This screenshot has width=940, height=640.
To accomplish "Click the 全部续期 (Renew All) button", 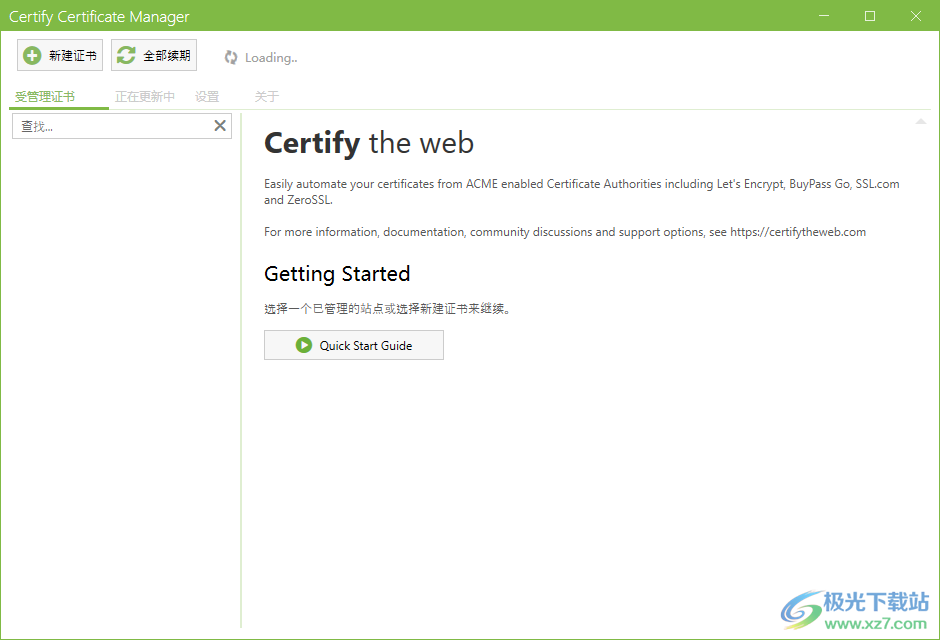I will pyautogui.click(x=154, y=55).
